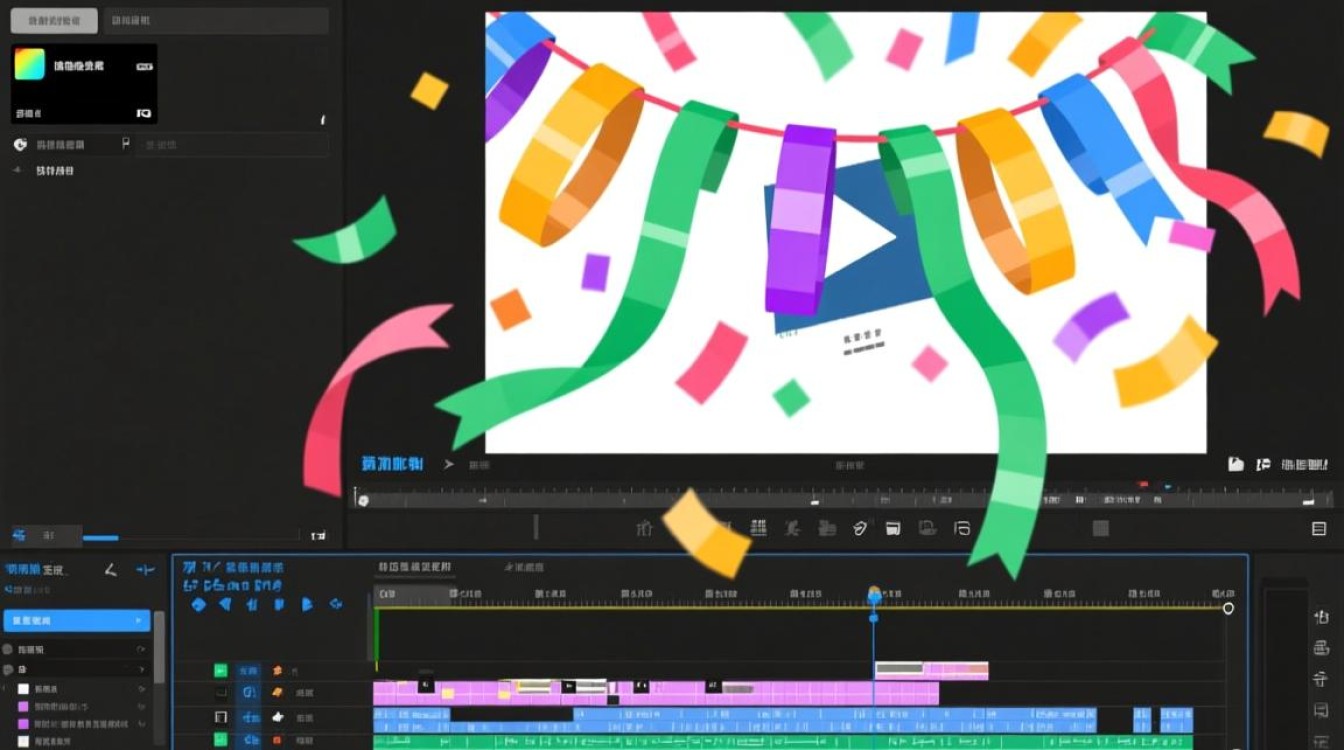Screen dimensions: 1344x750
Task: Click the orange icon on the first track header
Action: (x=277, y=671)
